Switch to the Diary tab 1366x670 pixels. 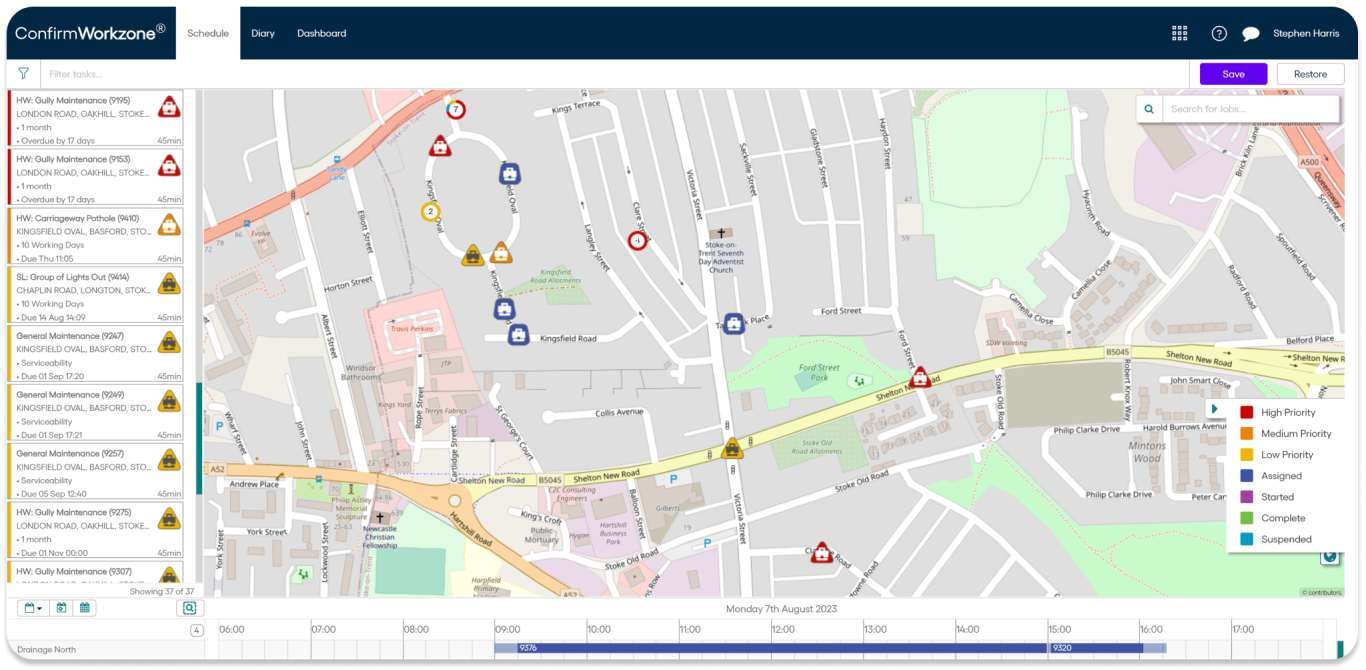click(263, 33)
